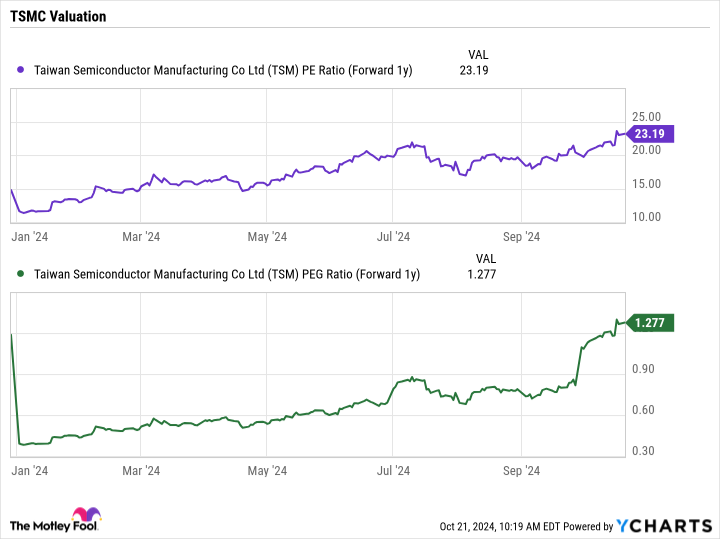Select the TSM PEG Ratio (Forward 1y) legend label

click(x=227, y=274)
